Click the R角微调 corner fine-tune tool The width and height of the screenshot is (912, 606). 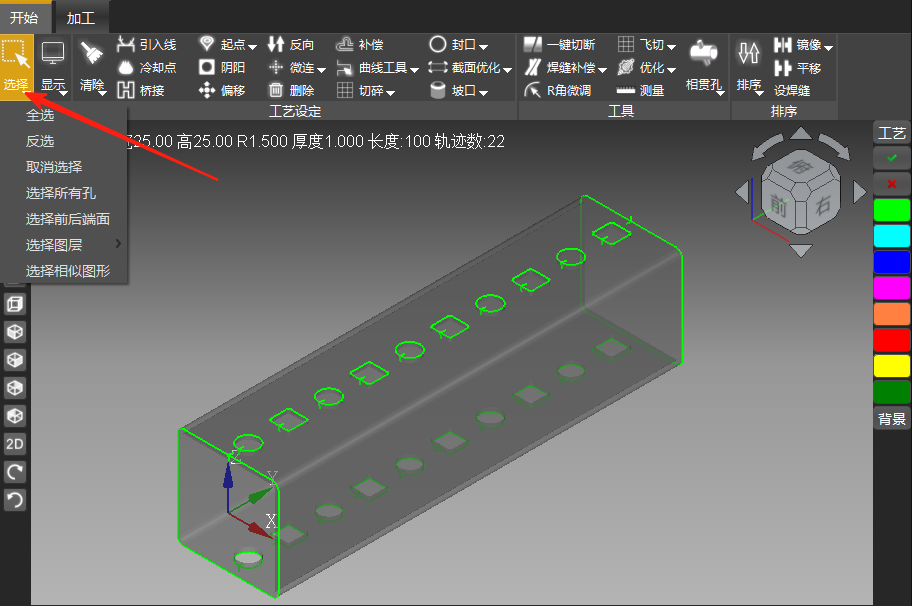(x=559, y=91)
